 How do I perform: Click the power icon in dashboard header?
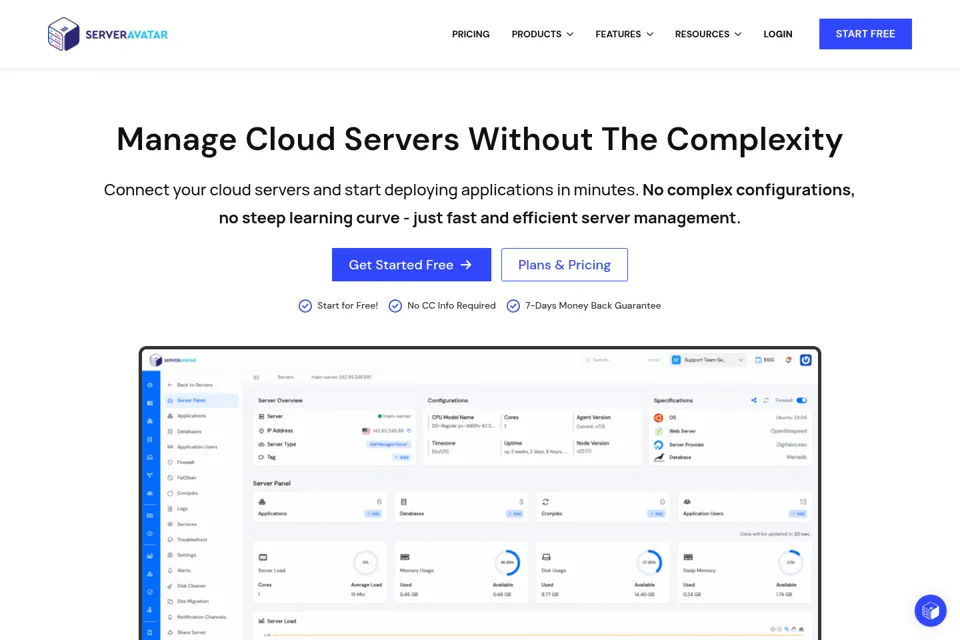(806, 360)
